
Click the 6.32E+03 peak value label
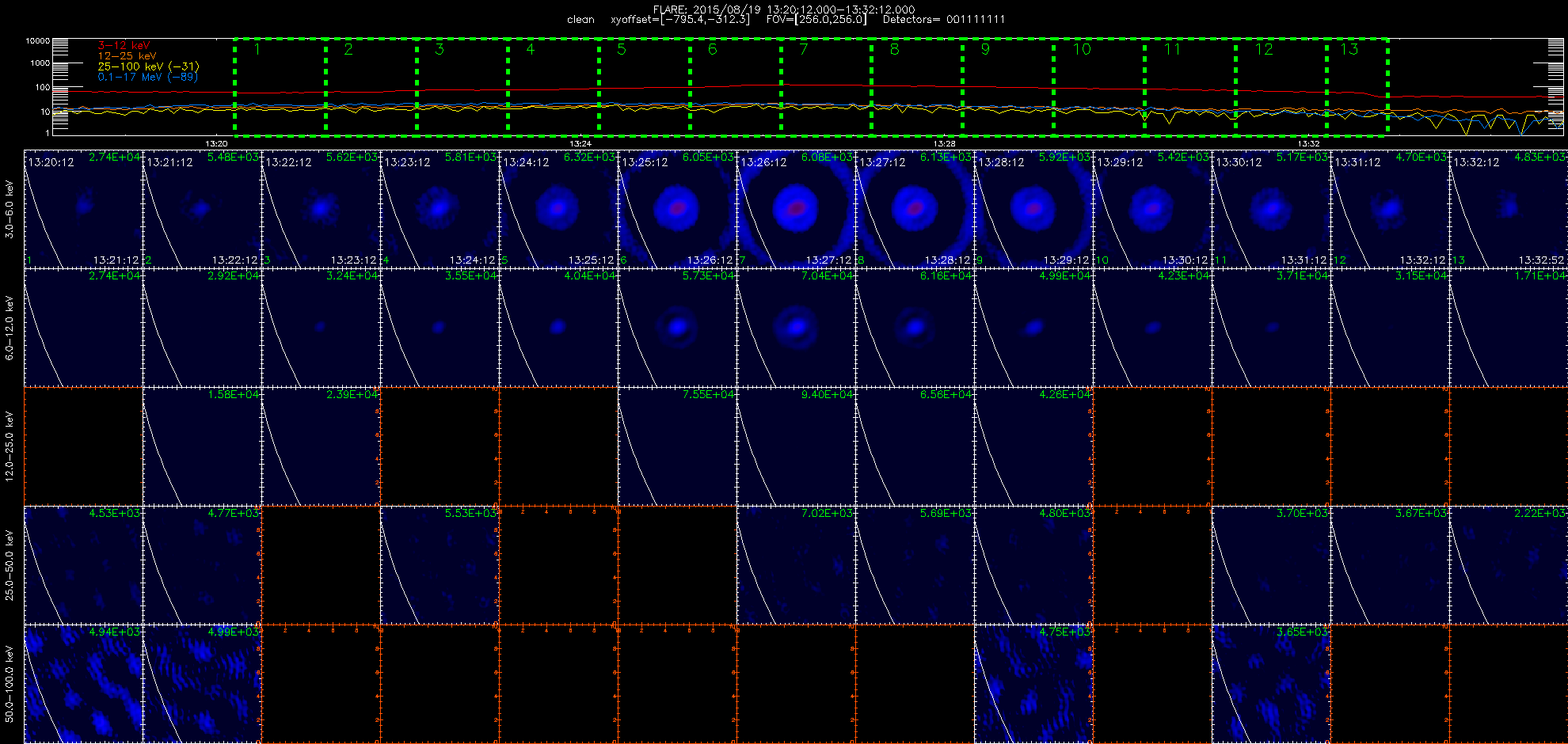click(590, 157)
